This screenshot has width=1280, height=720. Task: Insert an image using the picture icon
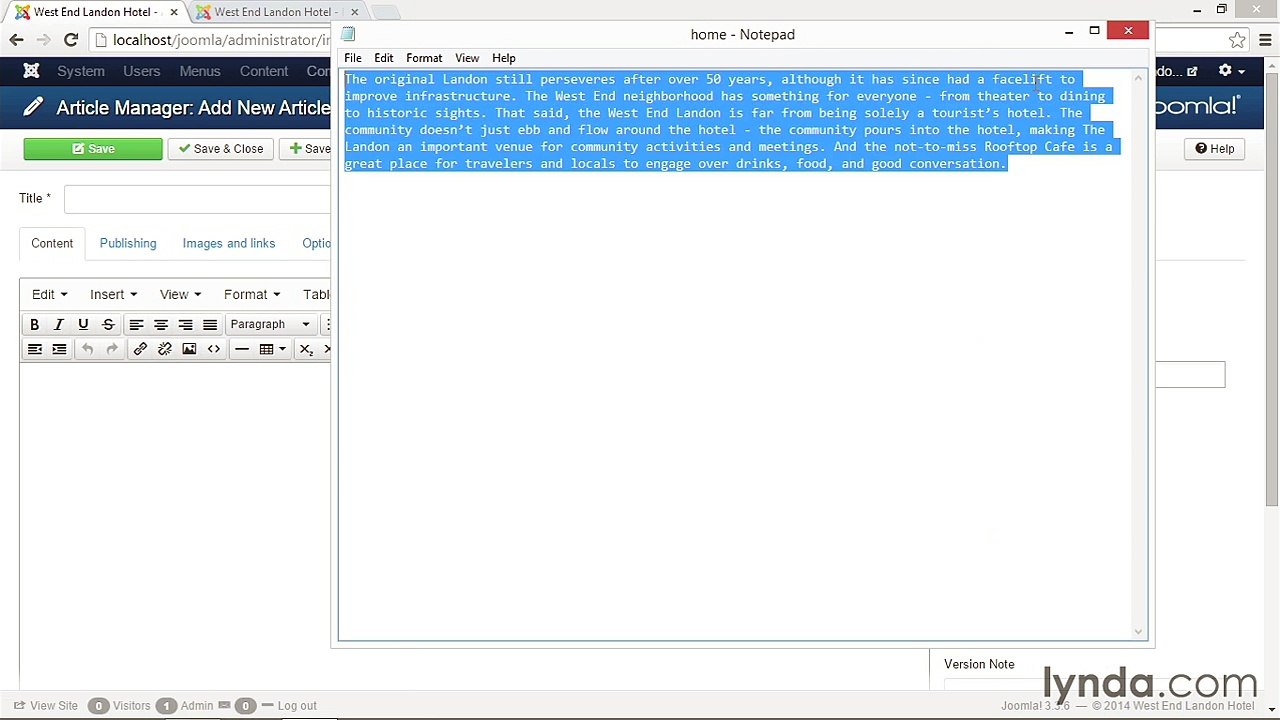[x=189, y=349]
